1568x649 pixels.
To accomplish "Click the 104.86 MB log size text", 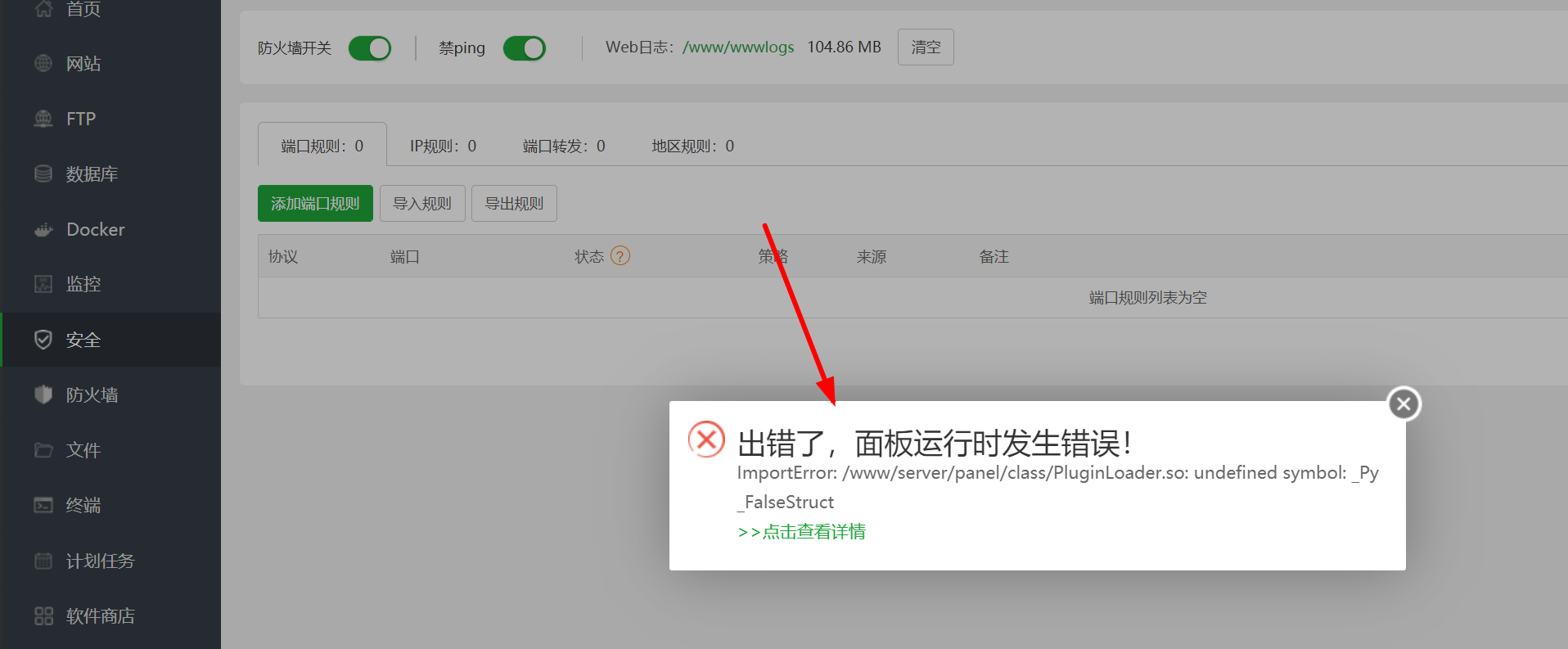I will tap(844, 47).
